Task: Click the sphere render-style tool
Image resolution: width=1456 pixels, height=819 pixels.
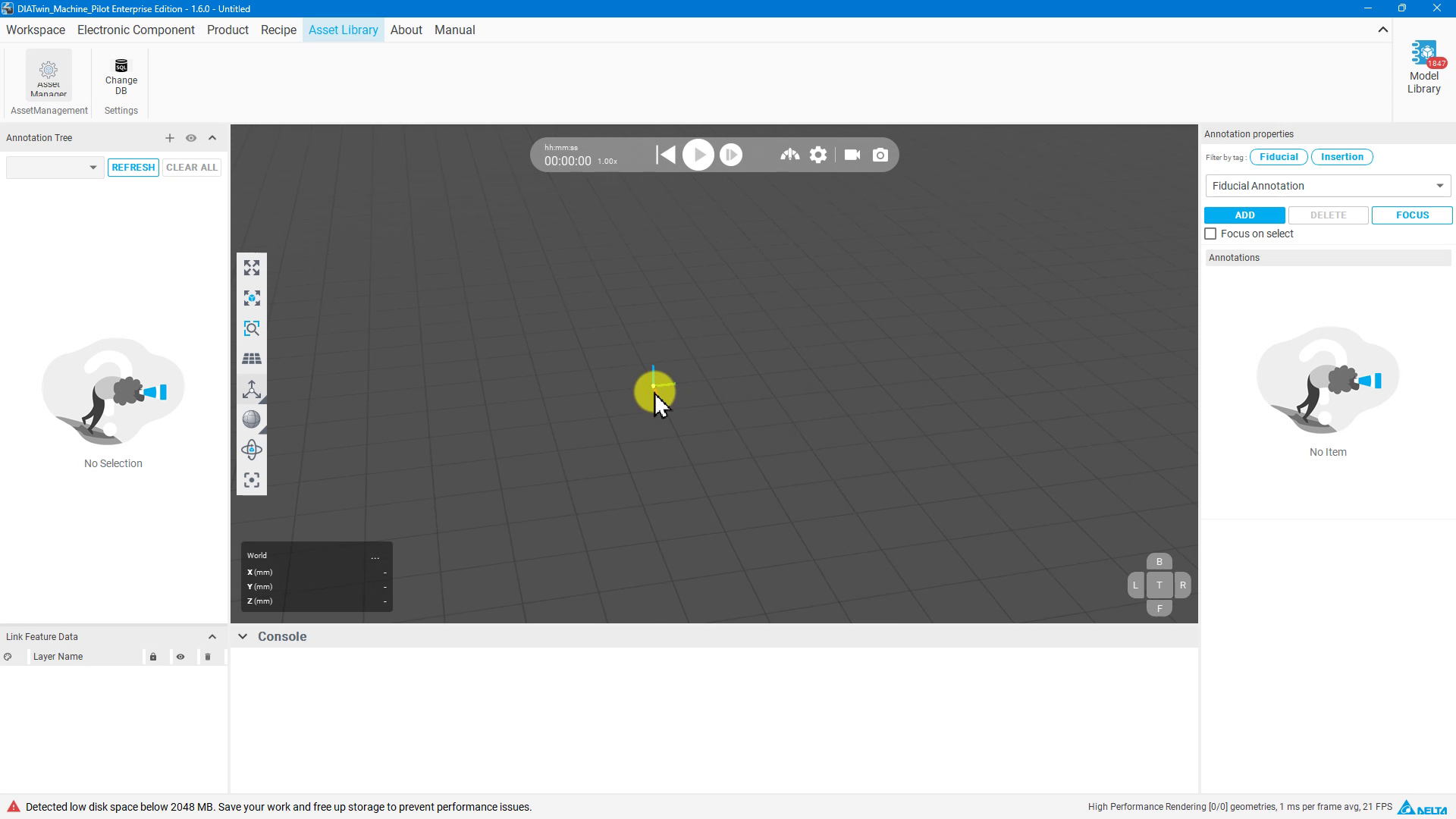Action: [252, 419]
